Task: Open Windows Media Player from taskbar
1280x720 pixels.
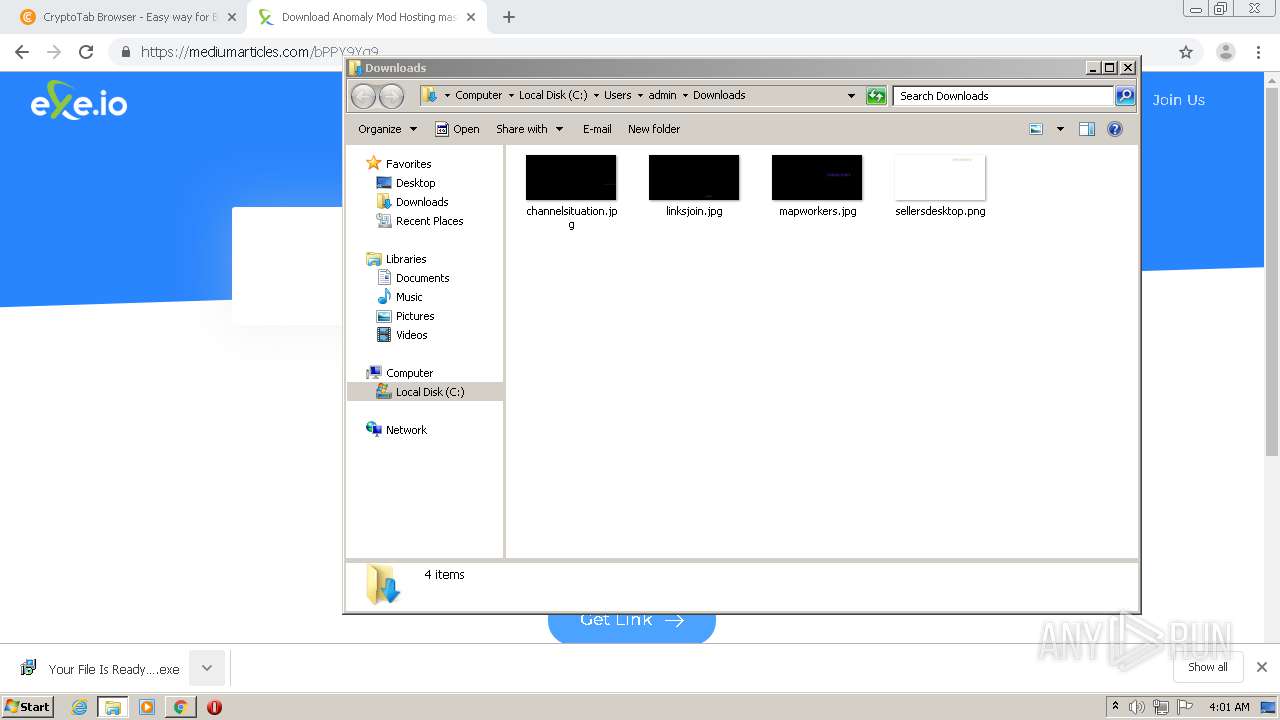Action: 147,707
